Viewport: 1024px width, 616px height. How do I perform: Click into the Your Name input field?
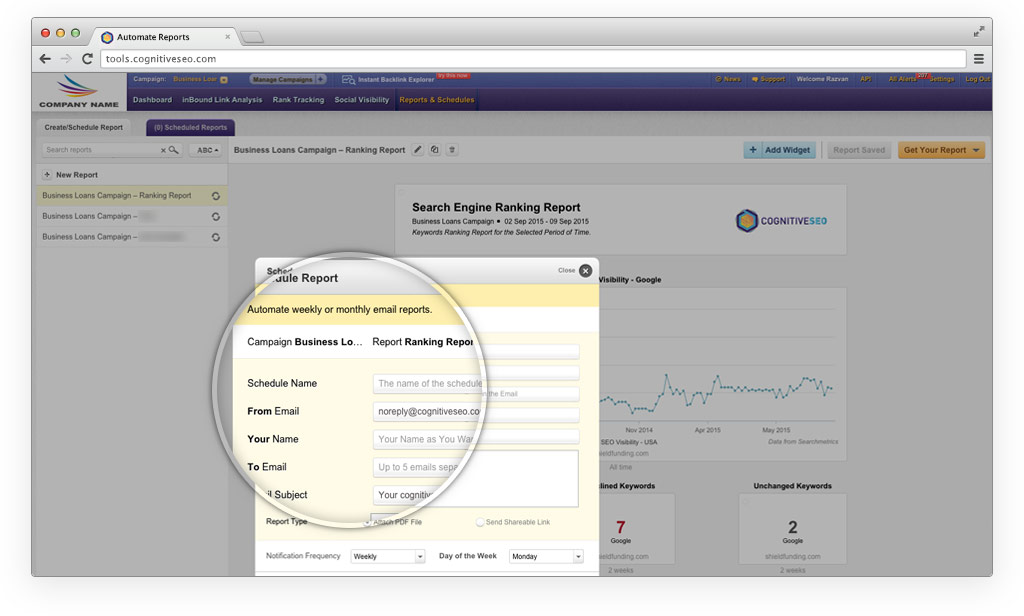pyautogui.click(x=423, y=439)
